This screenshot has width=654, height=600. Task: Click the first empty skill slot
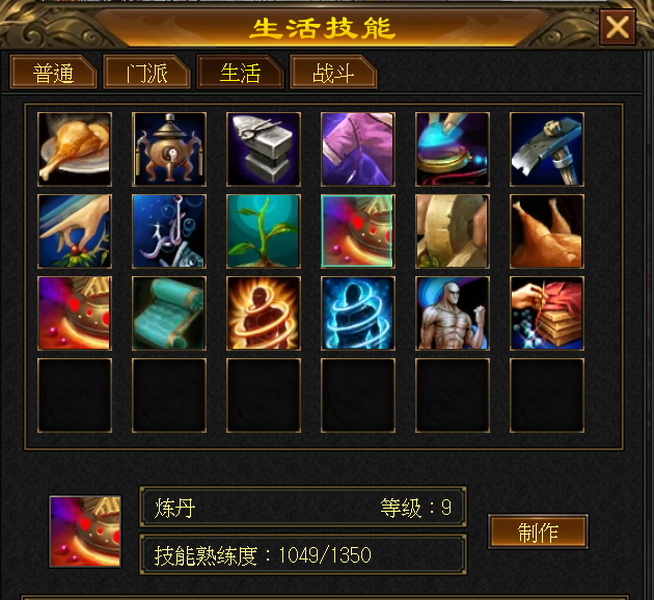click(x=75, y=395)
